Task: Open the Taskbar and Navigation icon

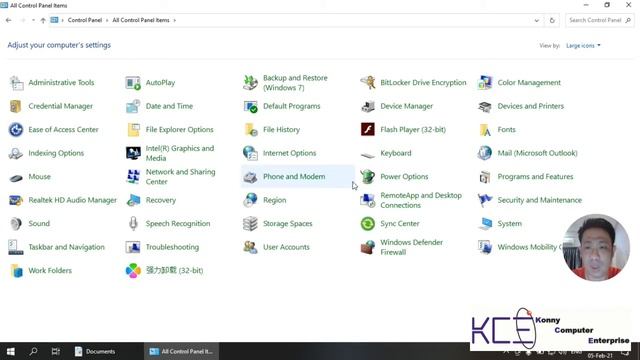Action: pos(16,247)
